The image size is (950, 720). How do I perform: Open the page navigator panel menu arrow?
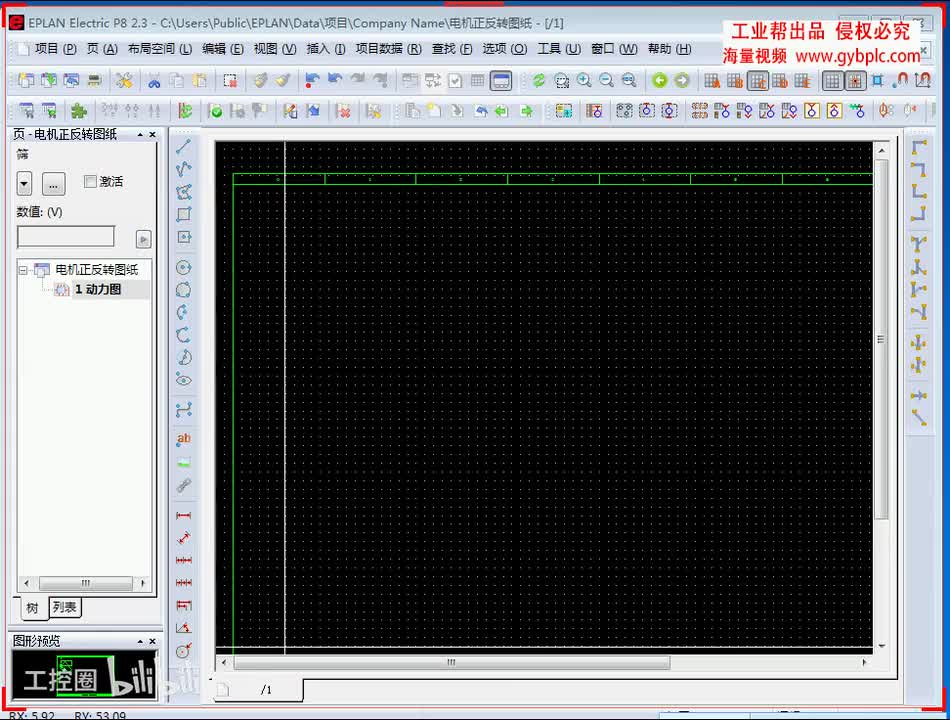coord(141,134)
